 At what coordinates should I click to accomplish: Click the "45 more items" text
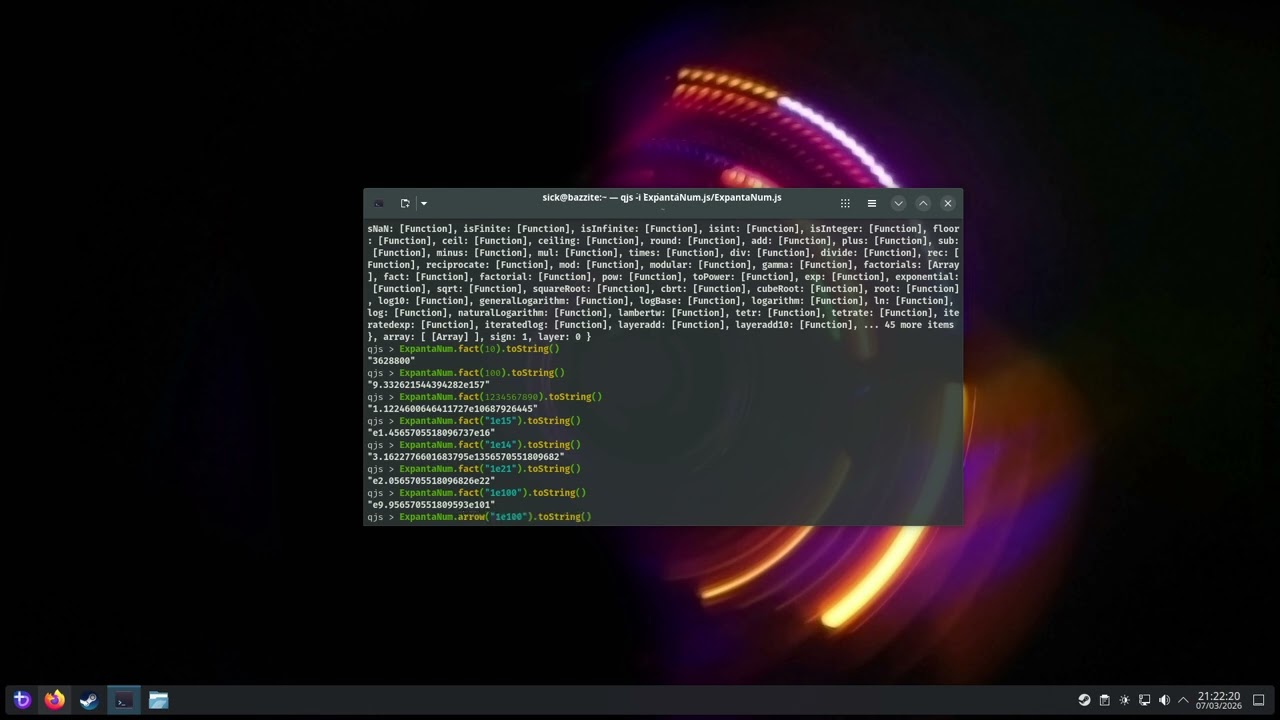point(919,325)
